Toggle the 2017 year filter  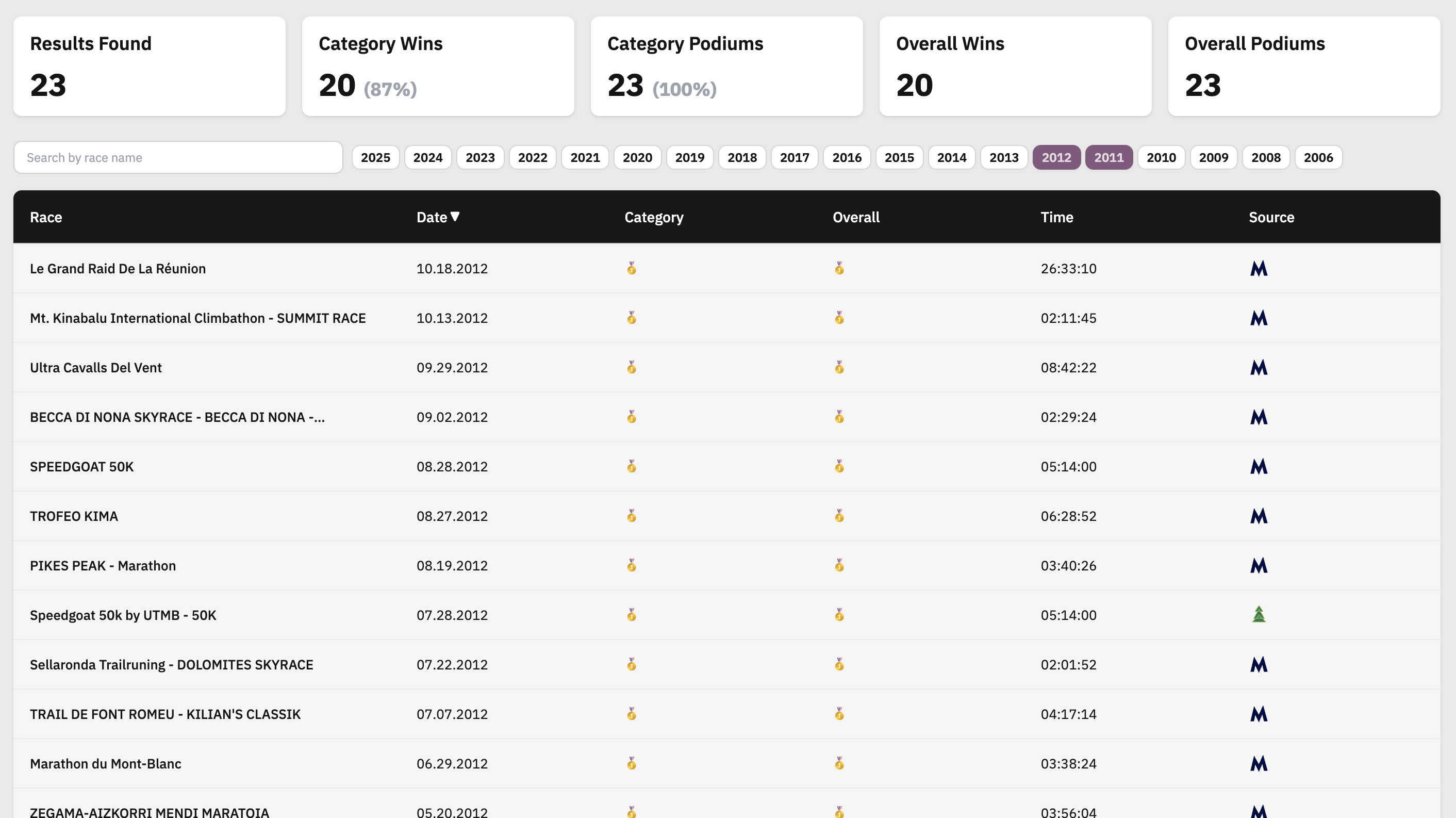pos(794,158)
